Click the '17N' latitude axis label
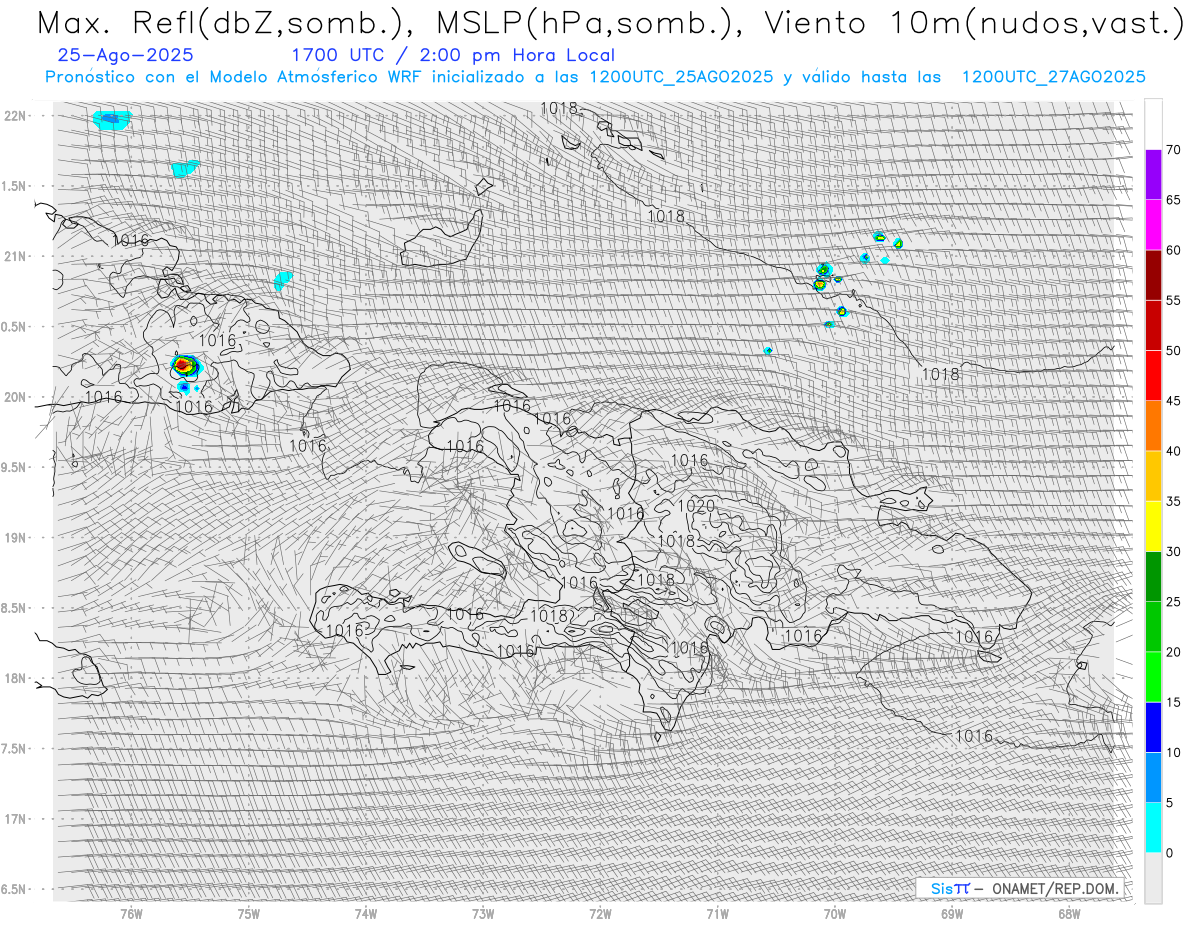The width and height of the screenshot is (1200, 927). (x=16, y=819)
